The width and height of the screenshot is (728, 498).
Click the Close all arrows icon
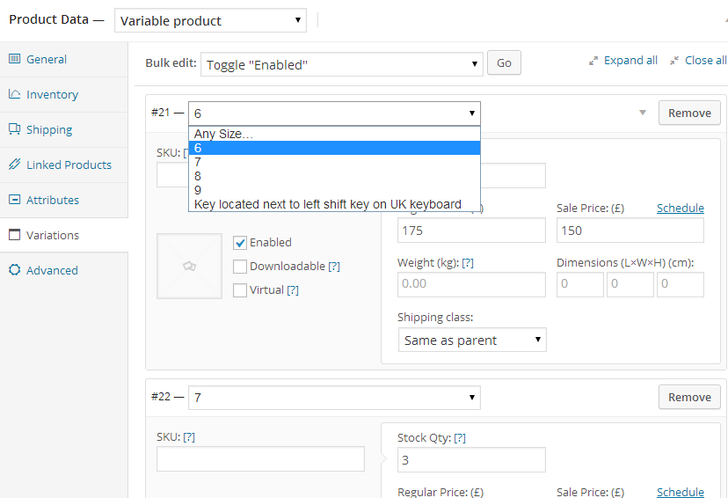674,60
